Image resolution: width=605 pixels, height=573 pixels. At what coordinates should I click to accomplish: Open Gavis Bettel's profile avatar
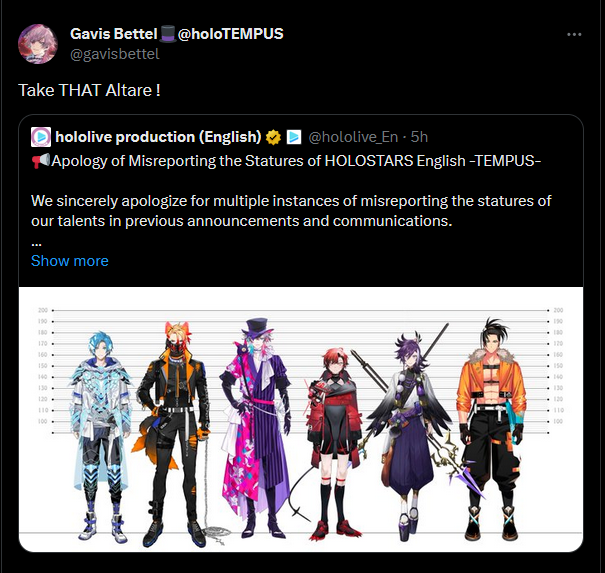pos(38,44)
